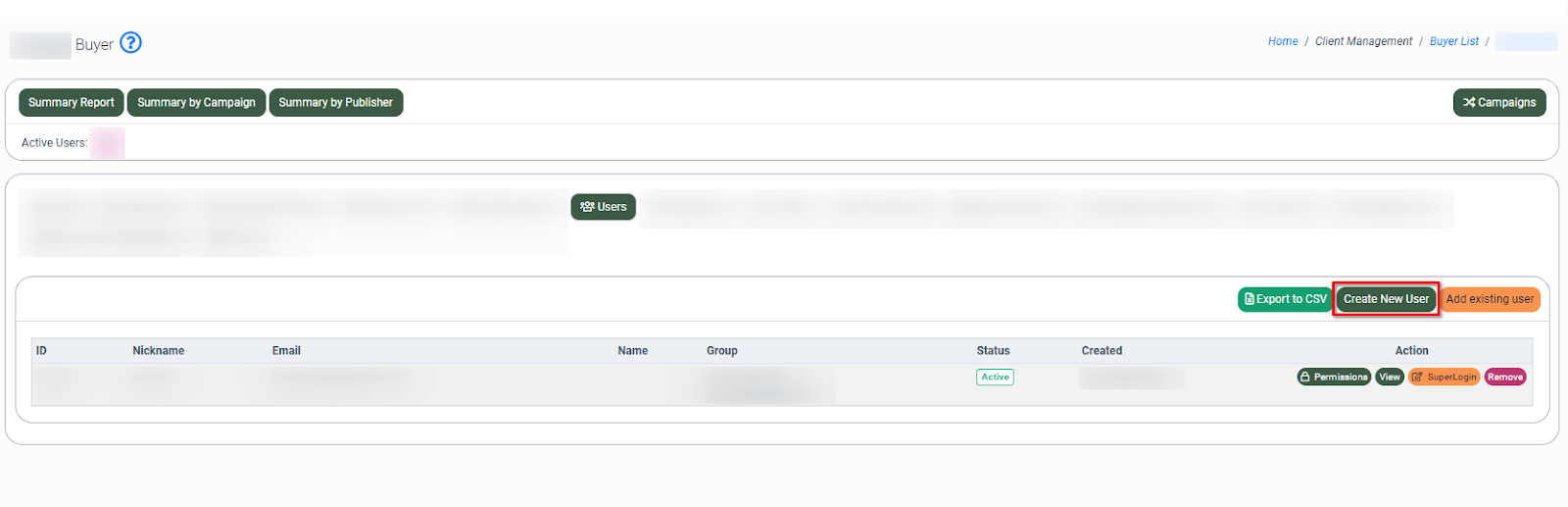Image resolution: width=1568 pixels, height=507 pixels.
Task: Open the Buyer List breadcrumb link
Action: tap(1453, 41)
